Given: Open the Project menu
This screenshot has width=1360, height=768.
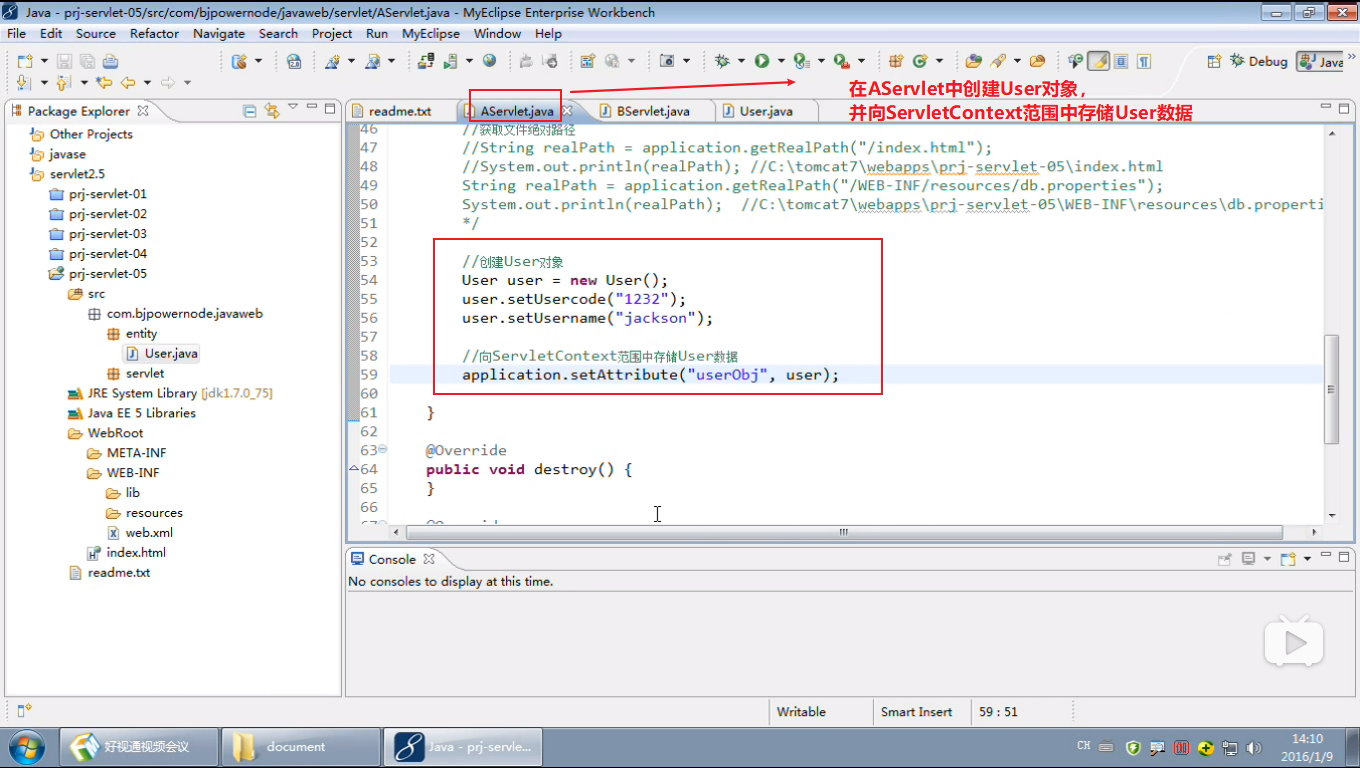Looking at the screenshot, I should [332, 33].
